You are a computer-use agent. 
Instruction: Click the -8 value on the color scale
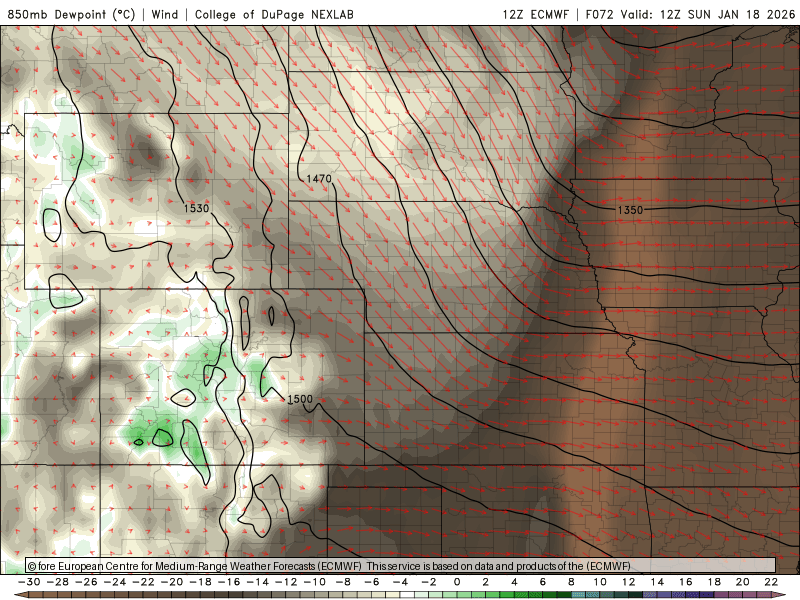pyautogui.click(x=343, y=582)
